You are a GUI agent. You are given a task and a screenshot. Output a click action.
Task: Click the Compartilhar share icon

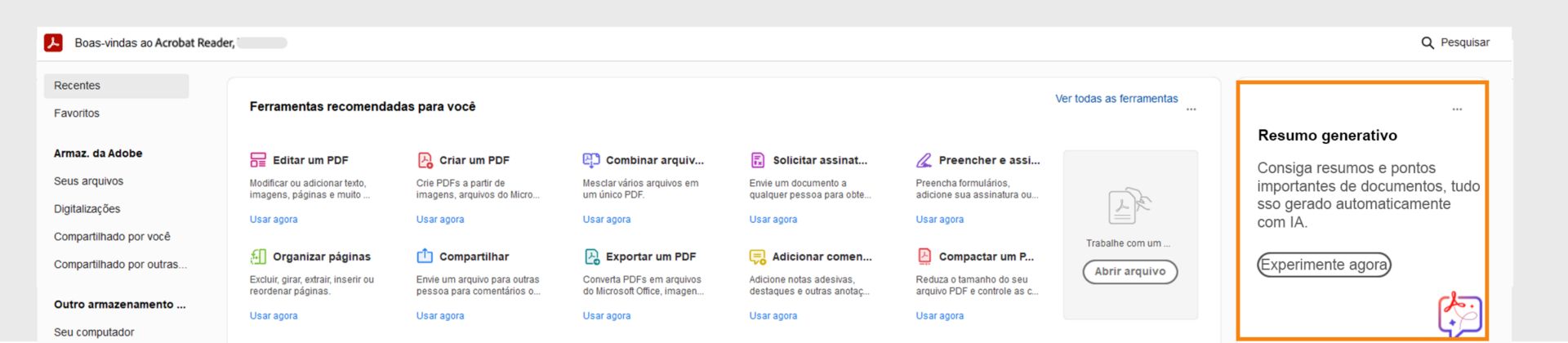pos(425,256)
